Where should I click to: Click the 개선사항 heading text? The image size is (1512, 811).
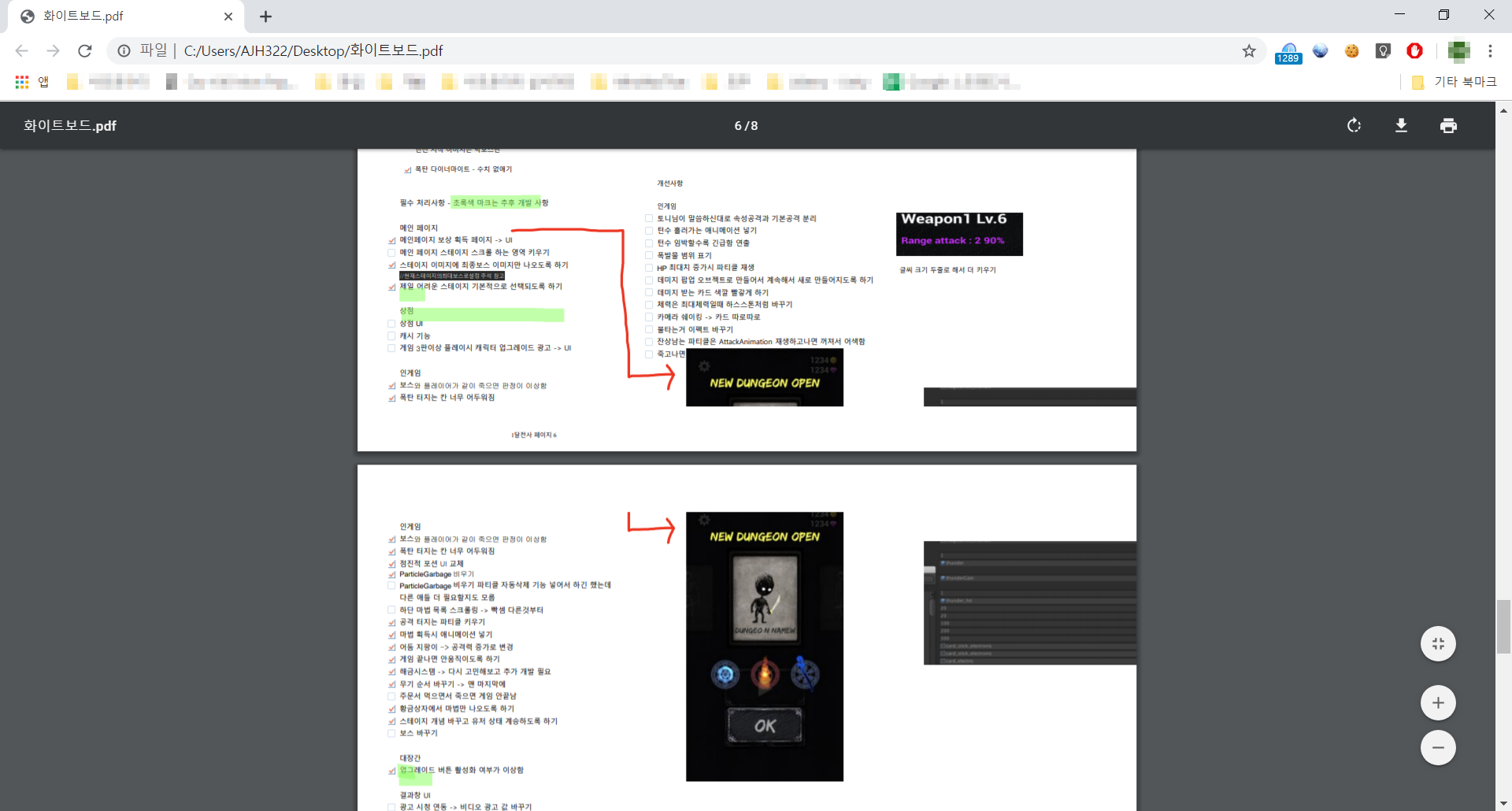click(x=670, y=183)
